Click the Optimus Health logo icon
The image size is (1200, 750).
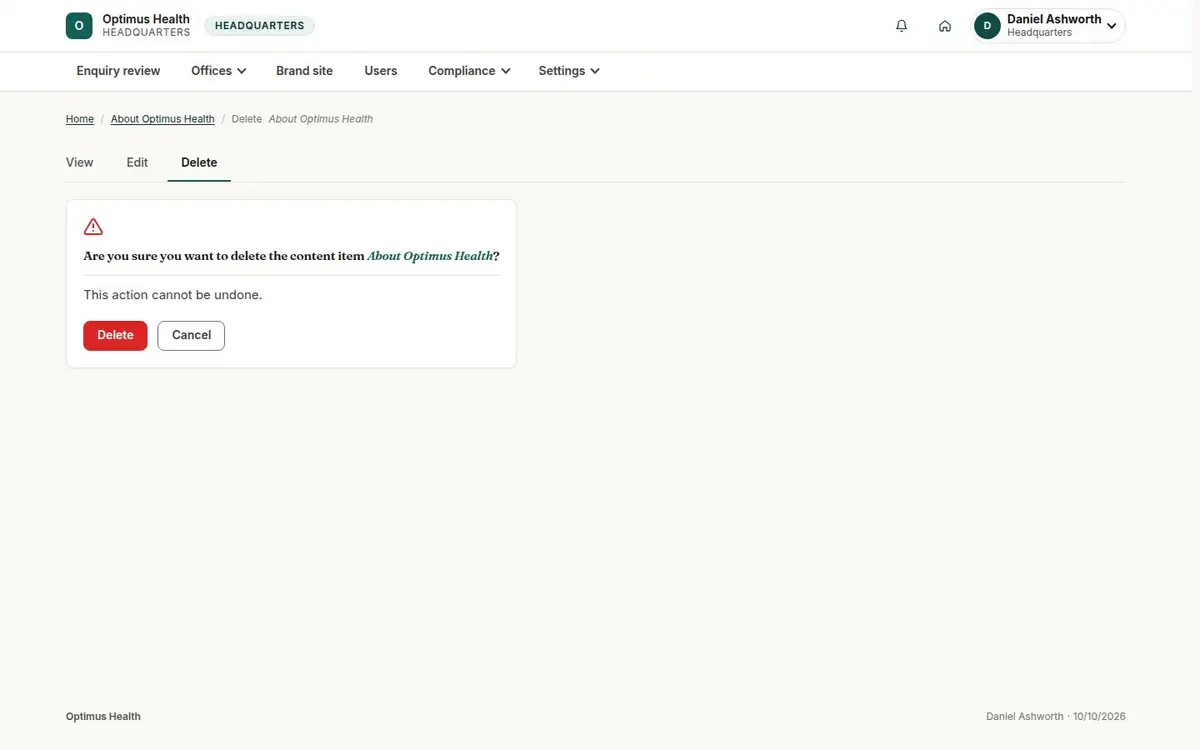(x=79, y=26)
